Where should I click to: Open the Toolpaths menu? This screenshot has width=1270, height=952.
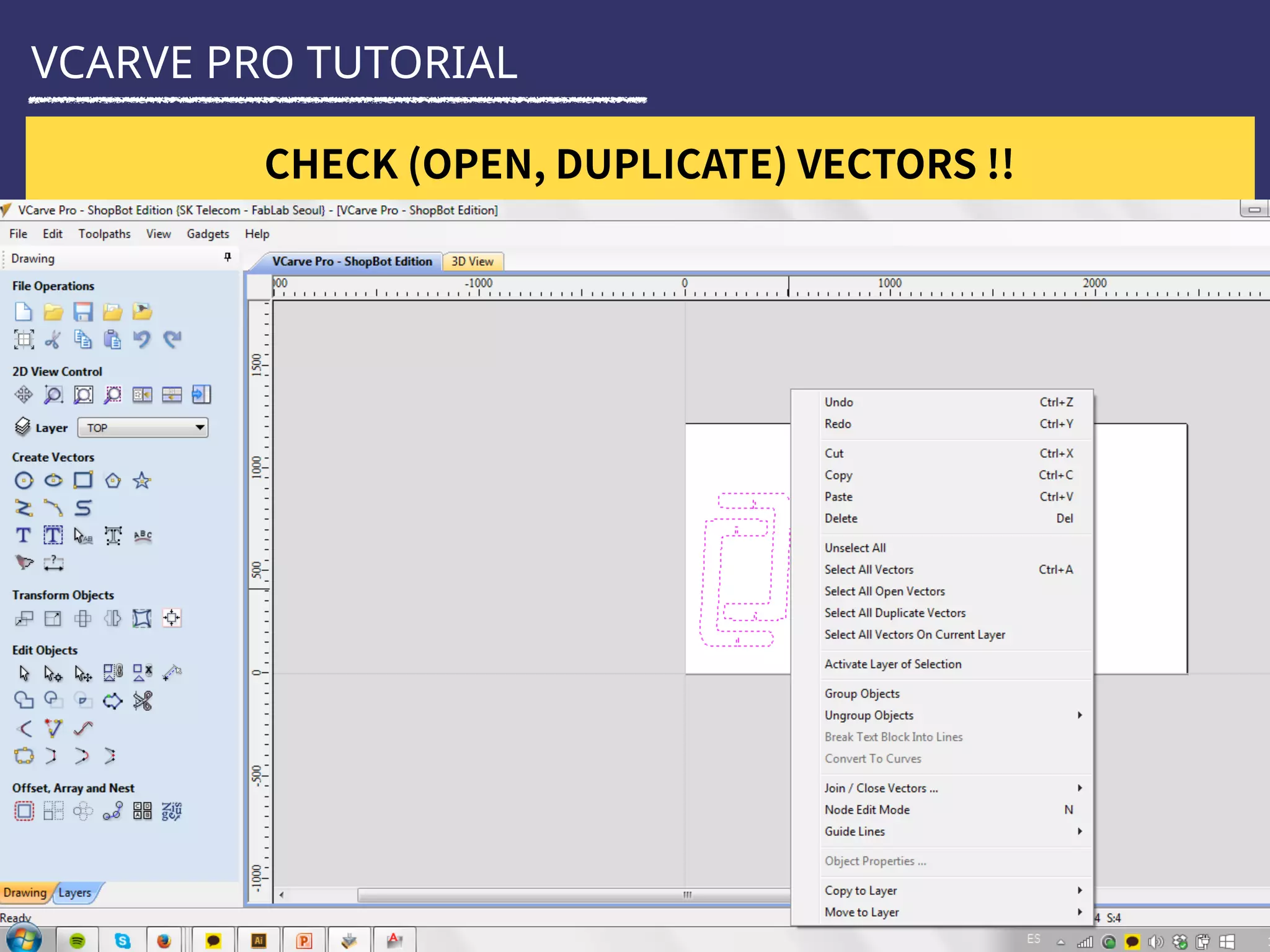click(104, 234)
